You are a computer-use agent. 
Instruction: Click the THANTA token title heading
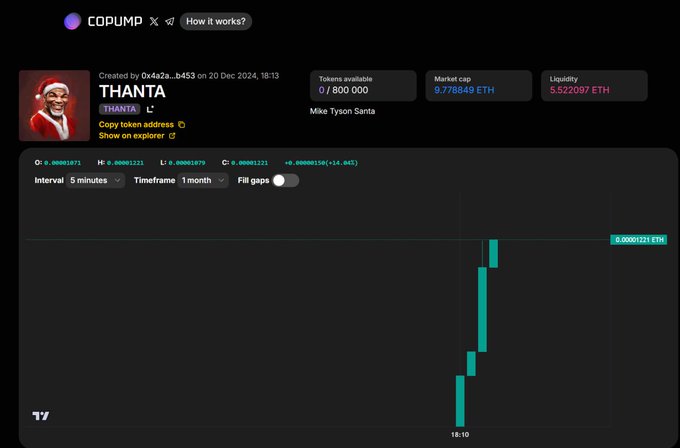pyautogui.click(x=132, y=92)
